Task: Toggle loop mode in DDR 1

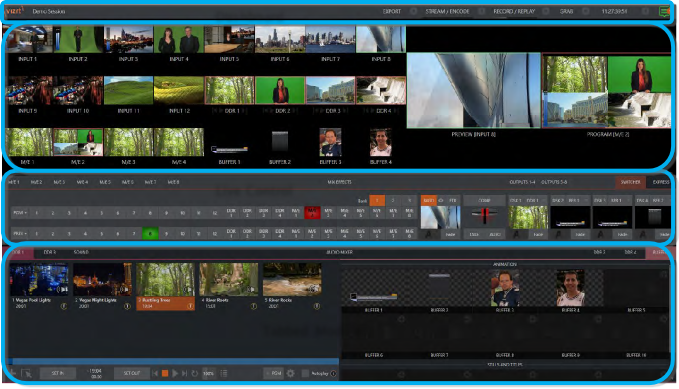Action: 195,373
